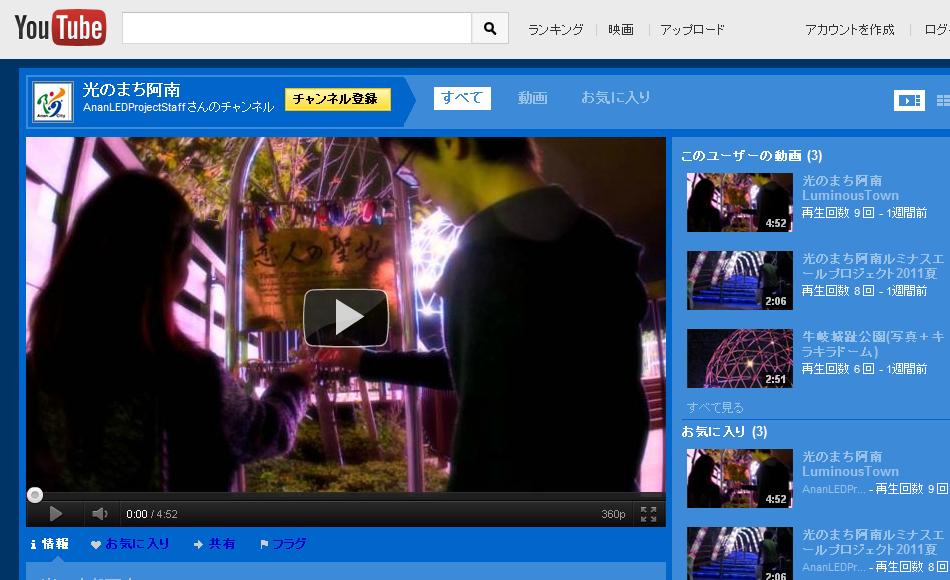Start video with large center play button
Image resolution: width=950 pixels, height=580 pixels.
[346, 318]
